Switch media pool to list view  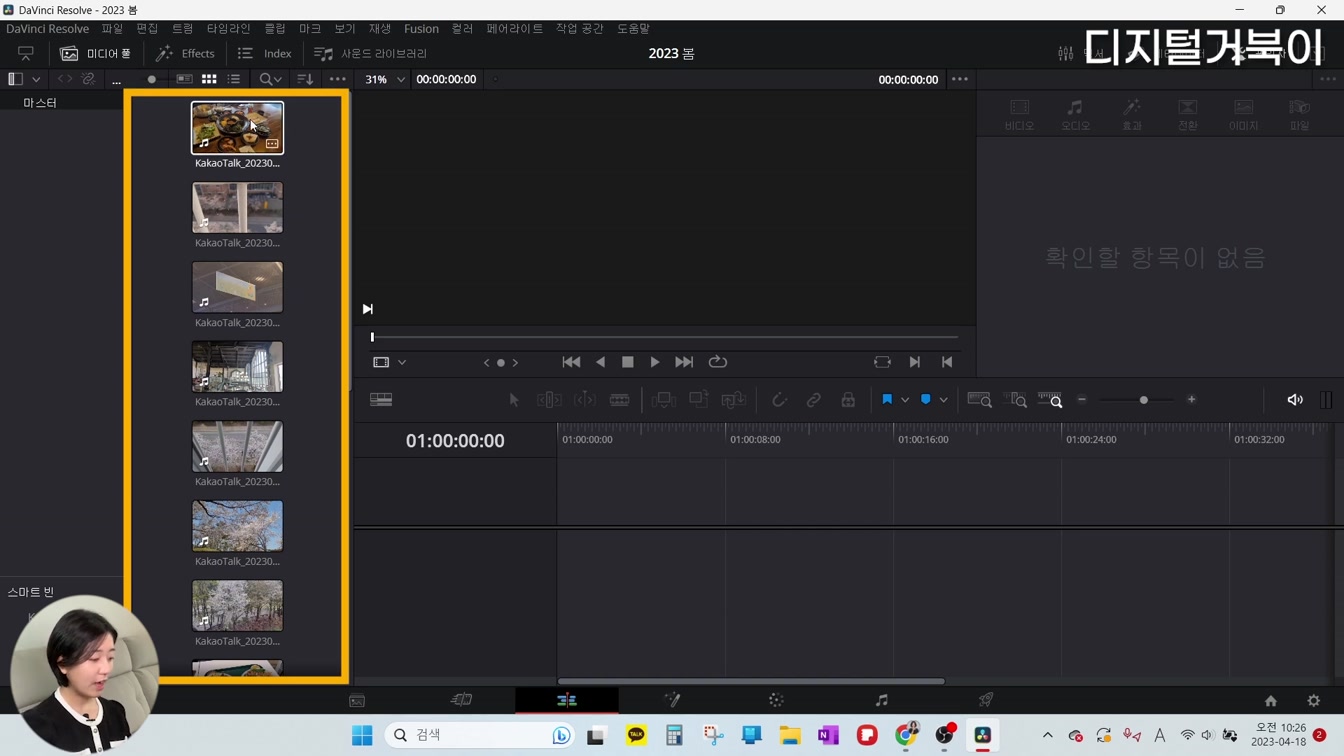(234, 79)
